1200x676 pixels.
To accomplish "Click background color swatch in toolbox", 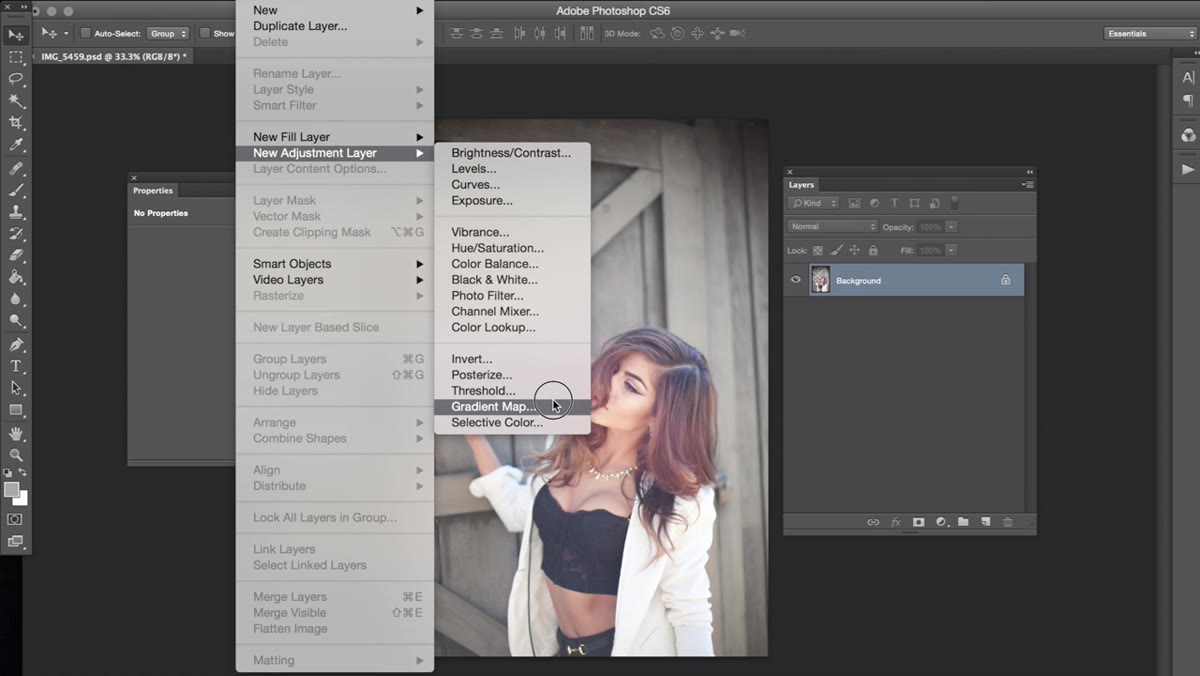I will [20, 498].
